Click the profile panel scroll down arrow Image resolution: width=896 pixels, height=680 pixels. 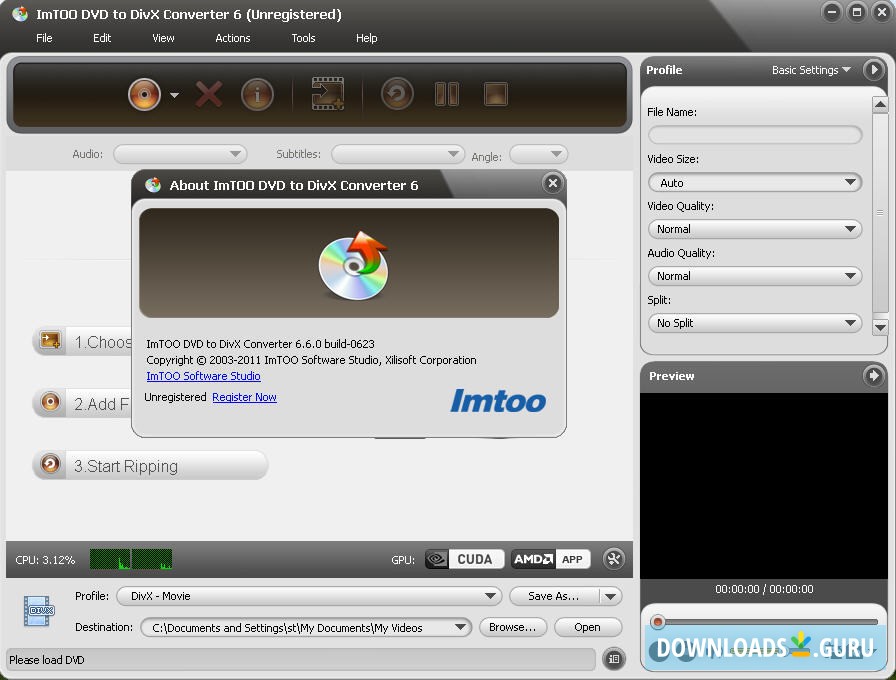click(880, 327)
